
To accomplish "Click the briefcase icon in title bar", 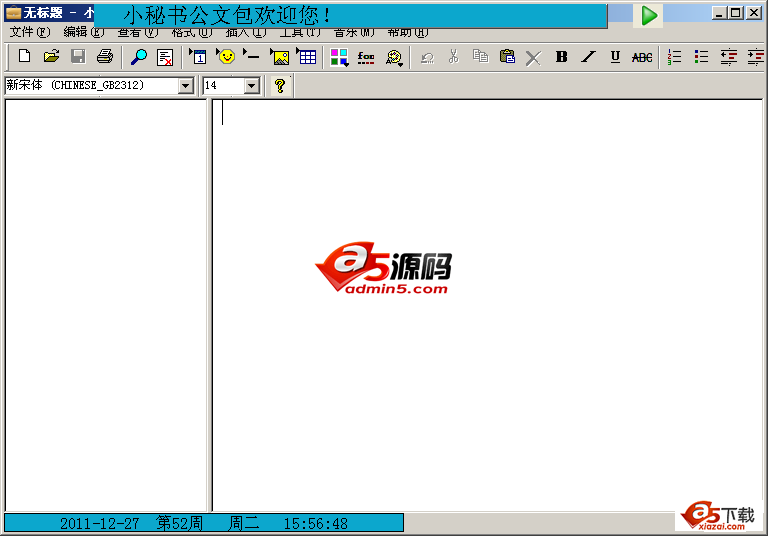I will [13, 13].
